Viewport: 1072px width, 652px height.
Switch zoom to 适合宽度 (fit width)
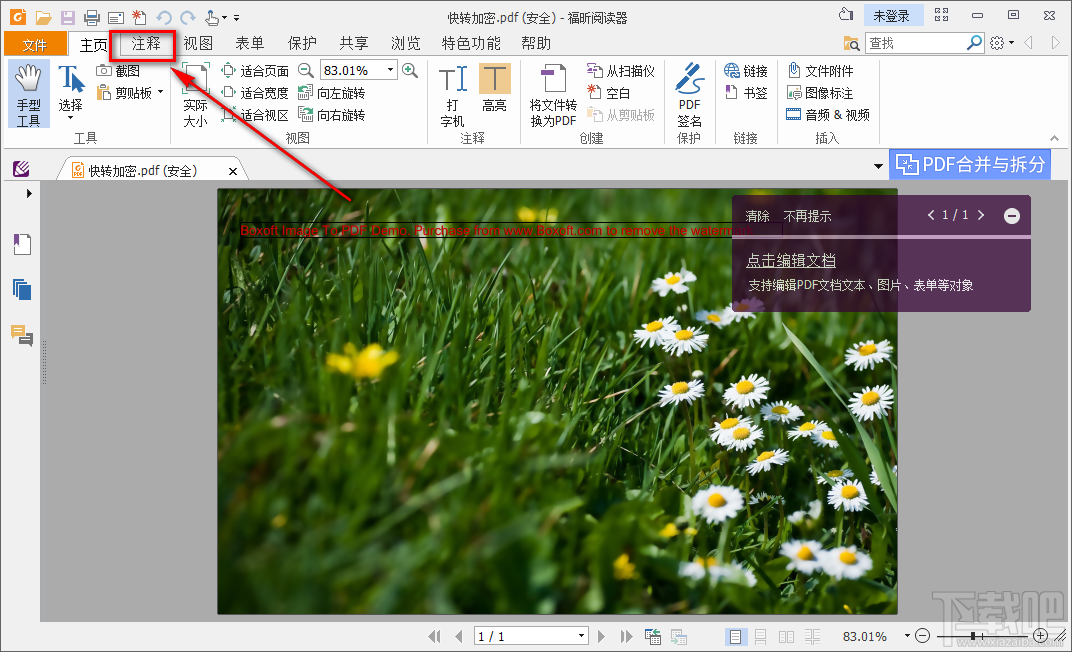[262, 92]
